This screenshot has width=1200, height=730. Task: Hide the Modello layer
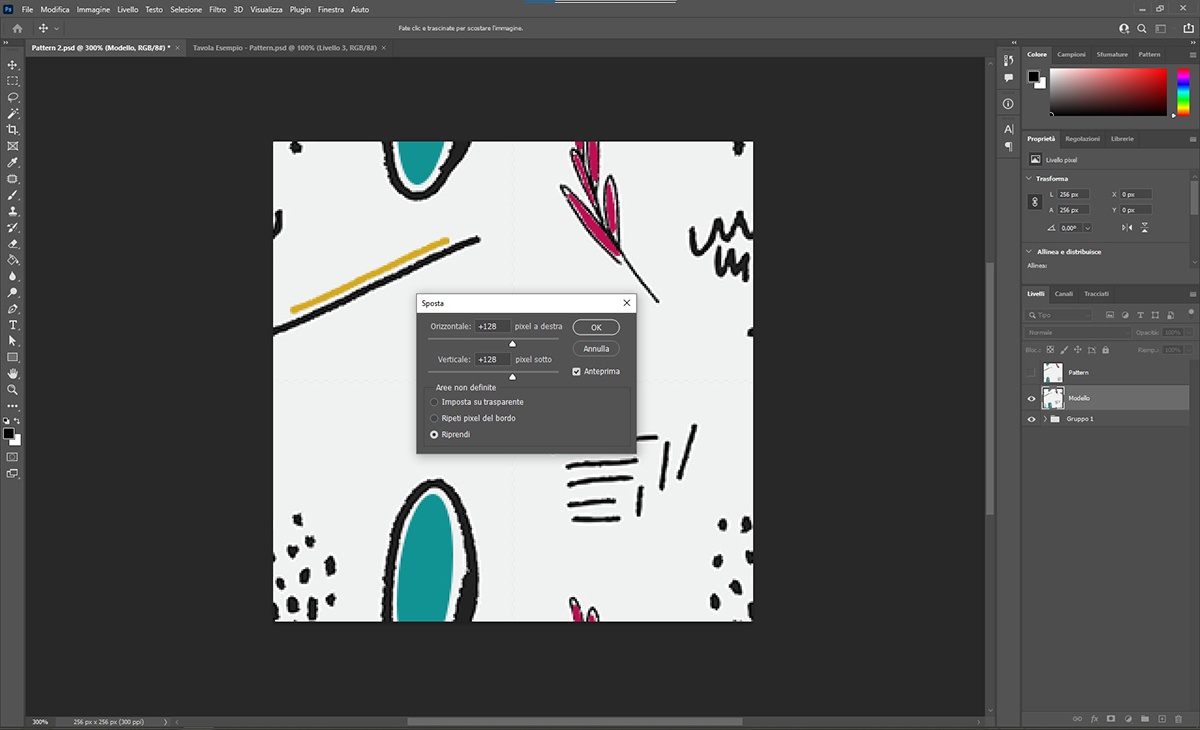coord(1031,398)
